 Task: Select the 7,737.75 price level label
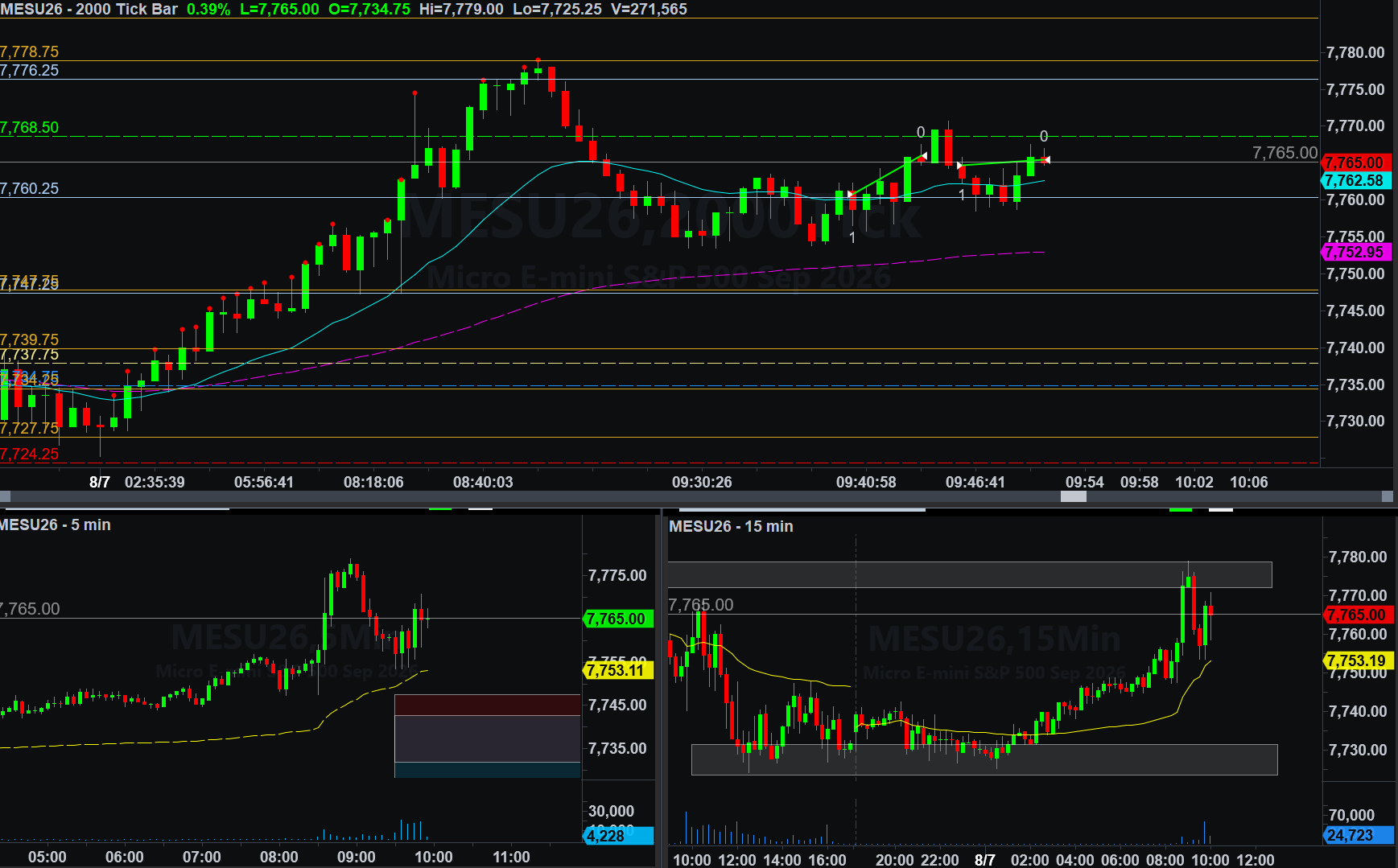(30, 355)
